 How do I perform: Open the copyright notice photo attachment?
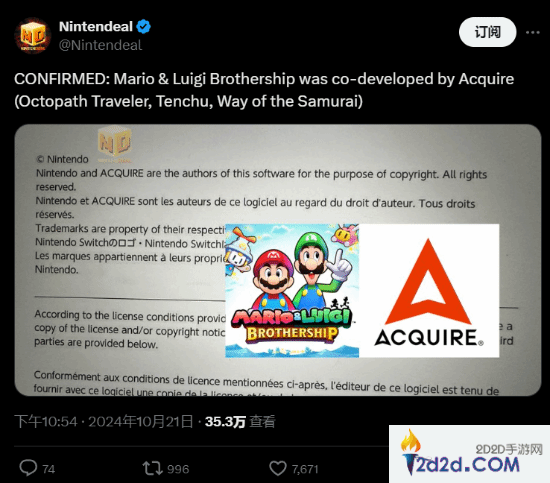pos(278,260)
